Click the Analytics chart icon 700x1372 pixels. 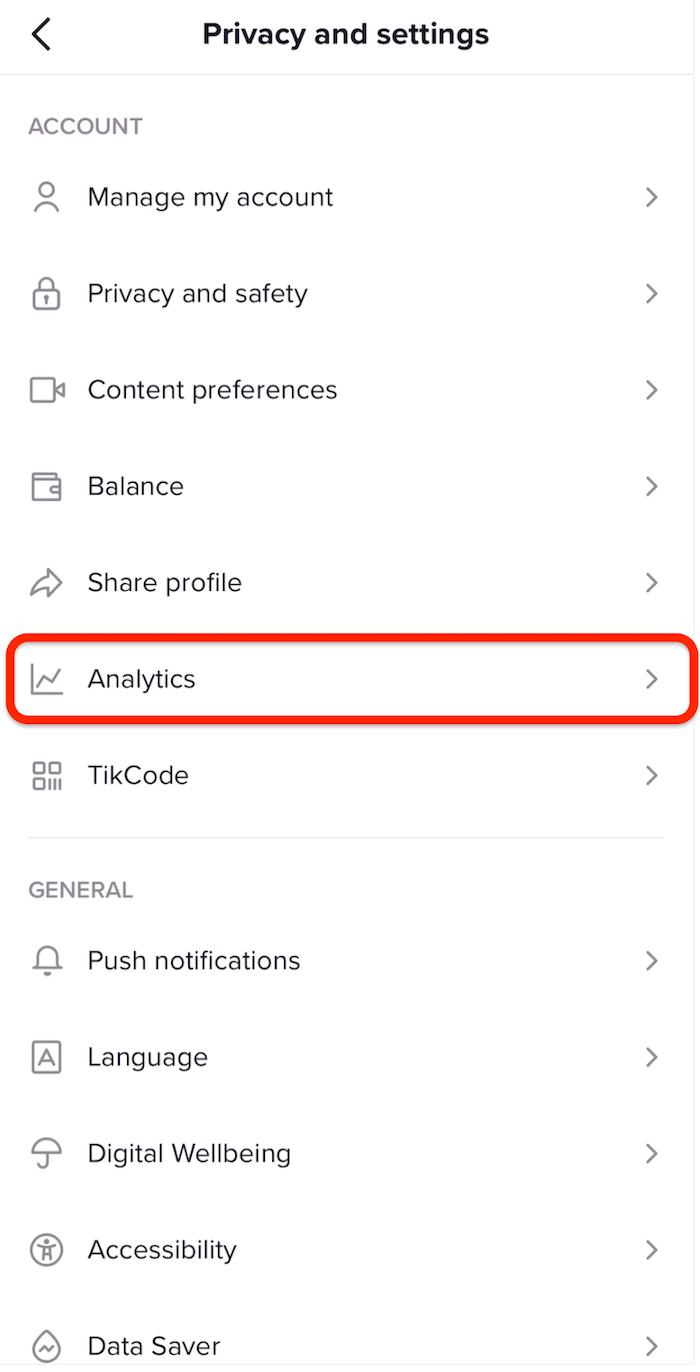[x=47, y=680]
